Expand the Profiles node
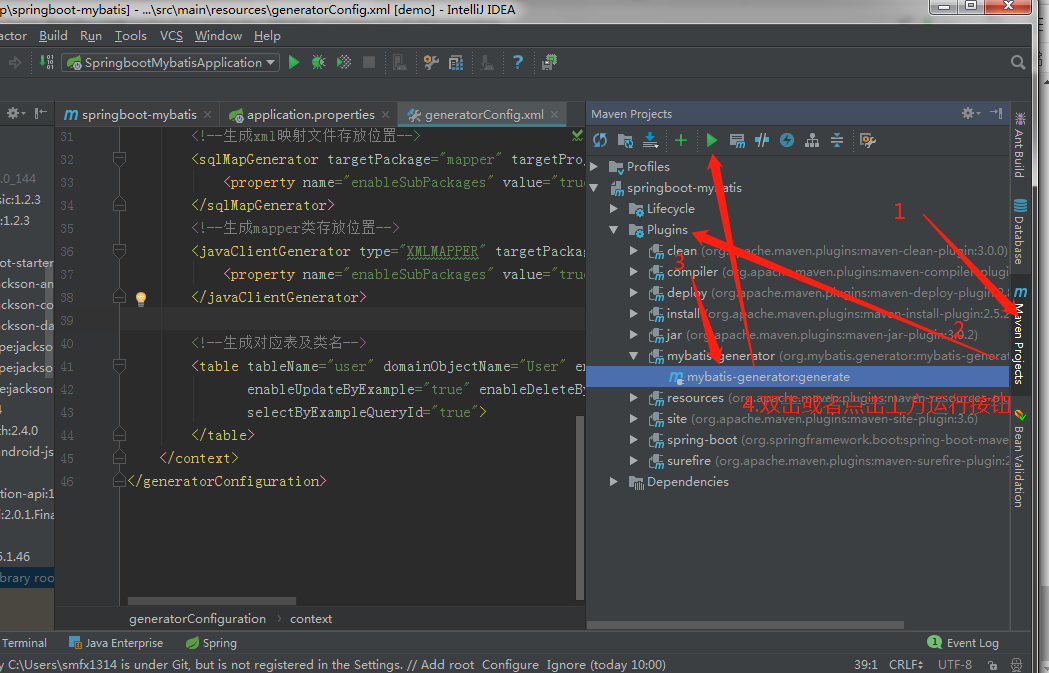 (x=594, y=167)
